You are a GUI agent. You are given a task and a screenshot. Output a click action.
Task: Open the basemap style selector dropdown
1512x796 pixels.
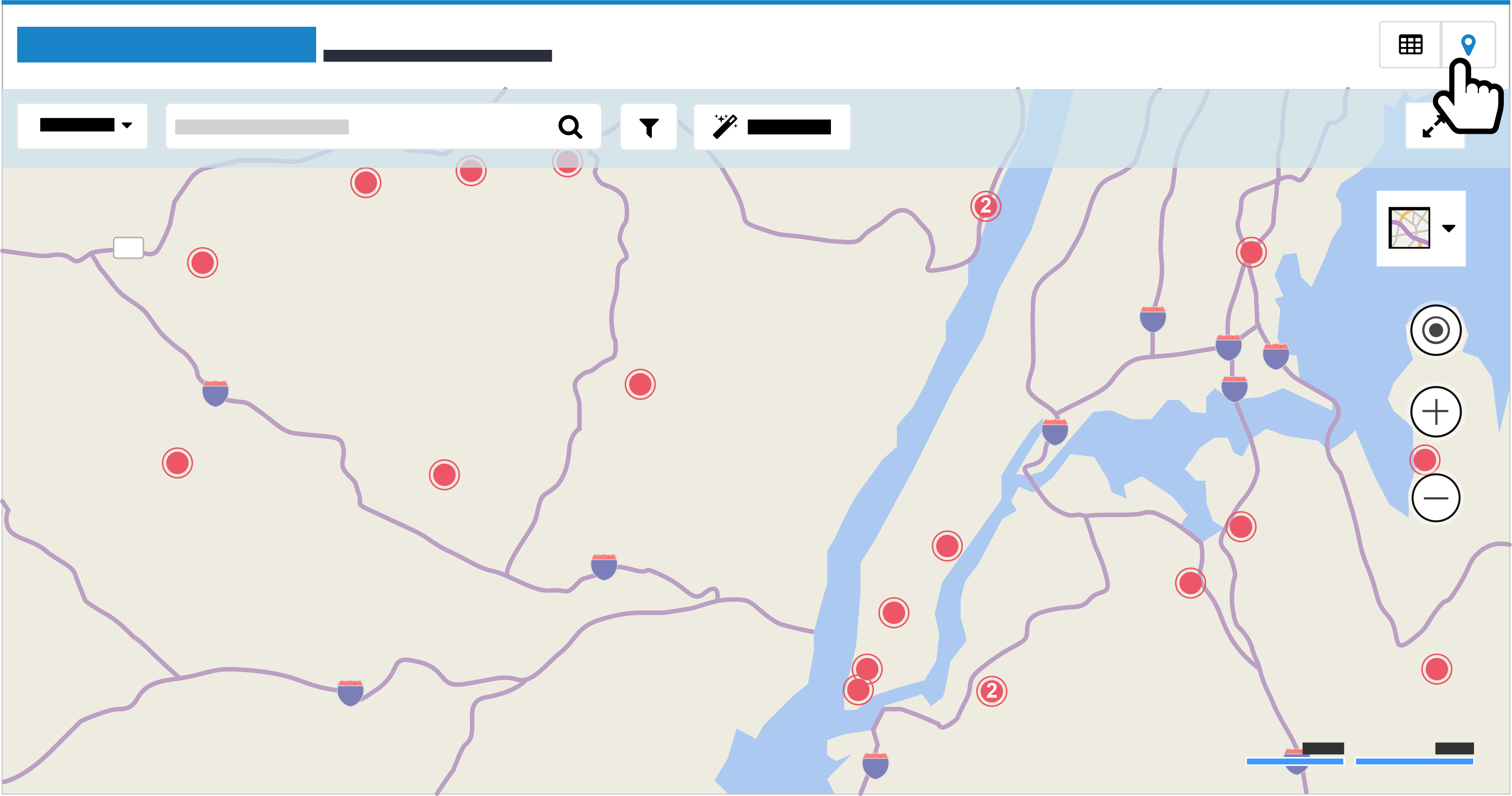click(1421, 228)
